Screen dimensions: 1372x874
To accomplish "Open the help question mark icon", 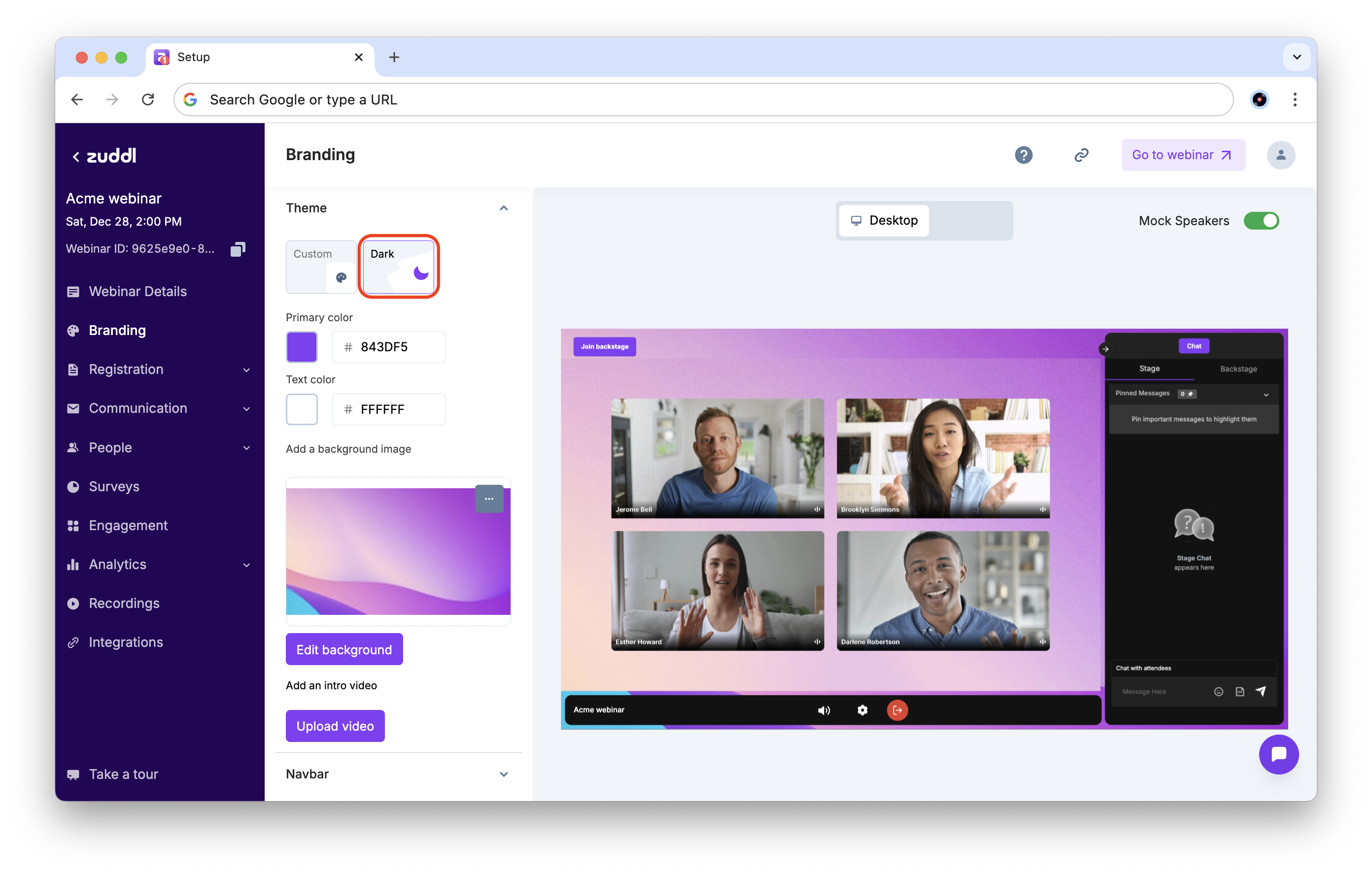I will [1023, 155].
